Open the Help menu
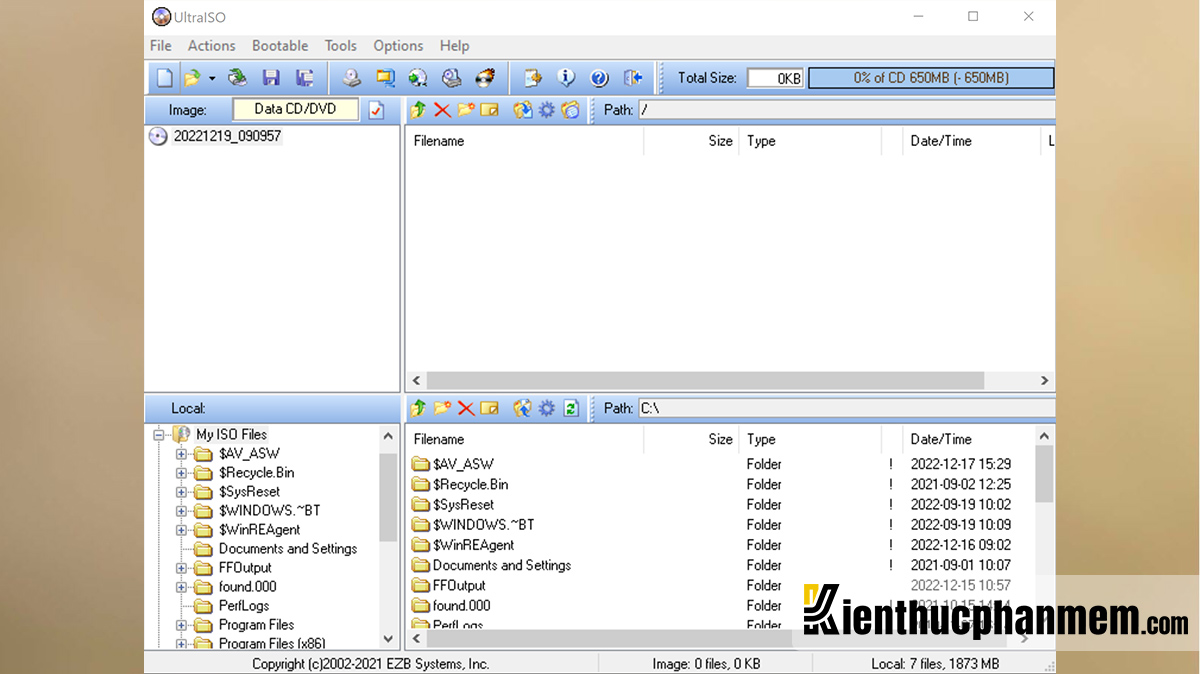 point(454,46)
